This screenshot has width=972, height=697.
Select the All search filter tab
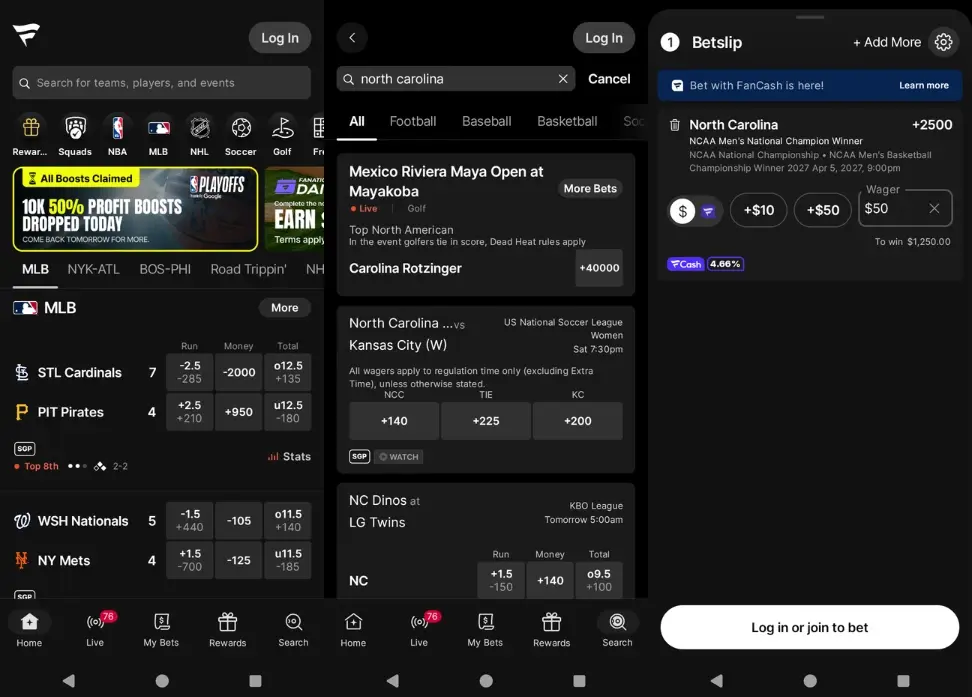(x=357, y=122)
